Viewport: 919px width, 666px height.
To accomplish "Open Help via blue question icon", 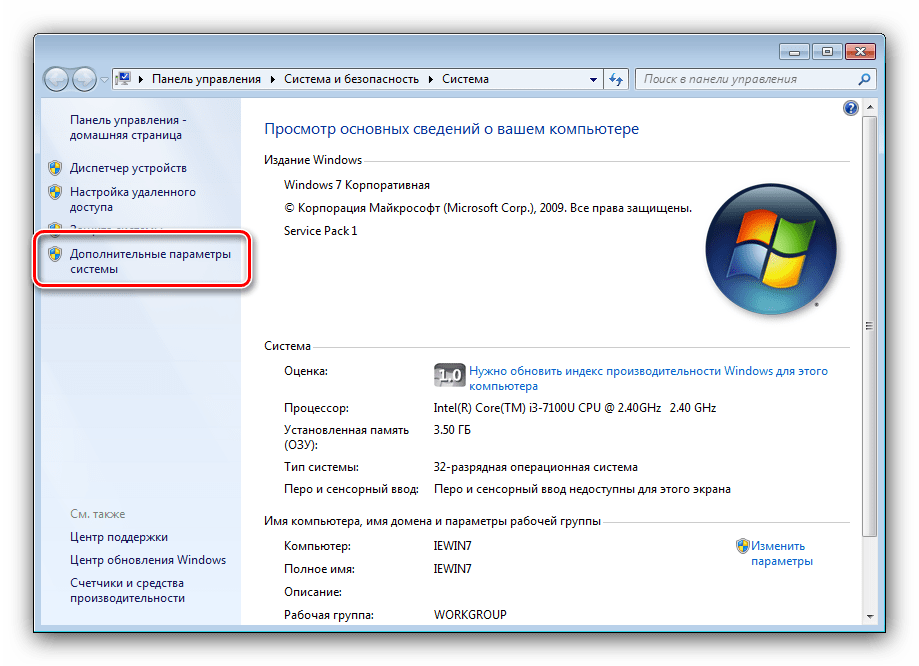I will coord(850,108).
